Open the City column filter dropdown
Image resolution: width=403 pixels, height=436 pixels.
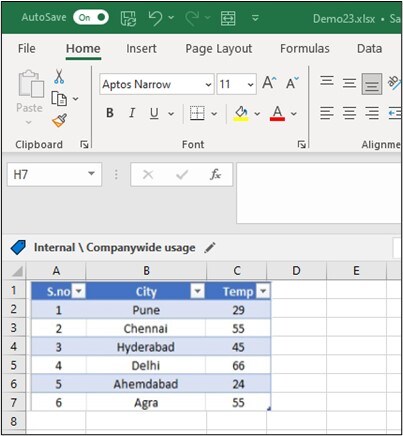[197, 292]
